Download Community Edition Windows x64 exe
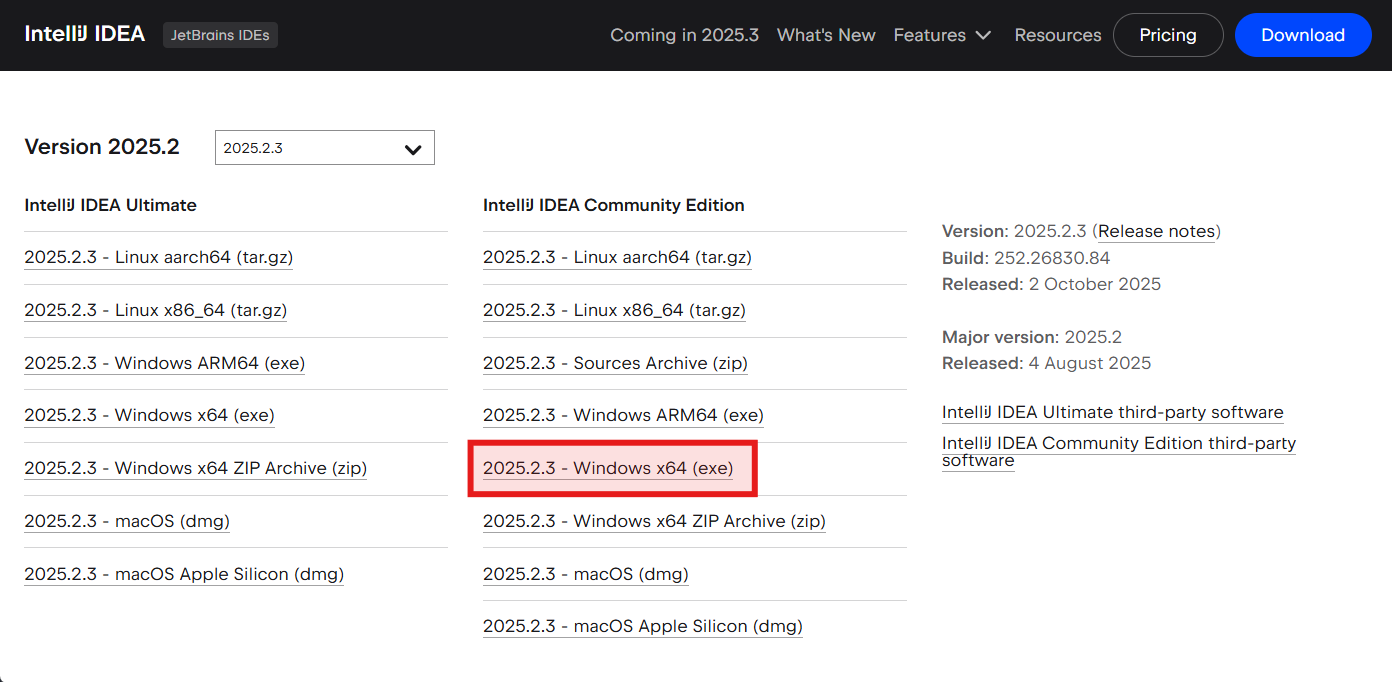 click(x=608, y=468)
